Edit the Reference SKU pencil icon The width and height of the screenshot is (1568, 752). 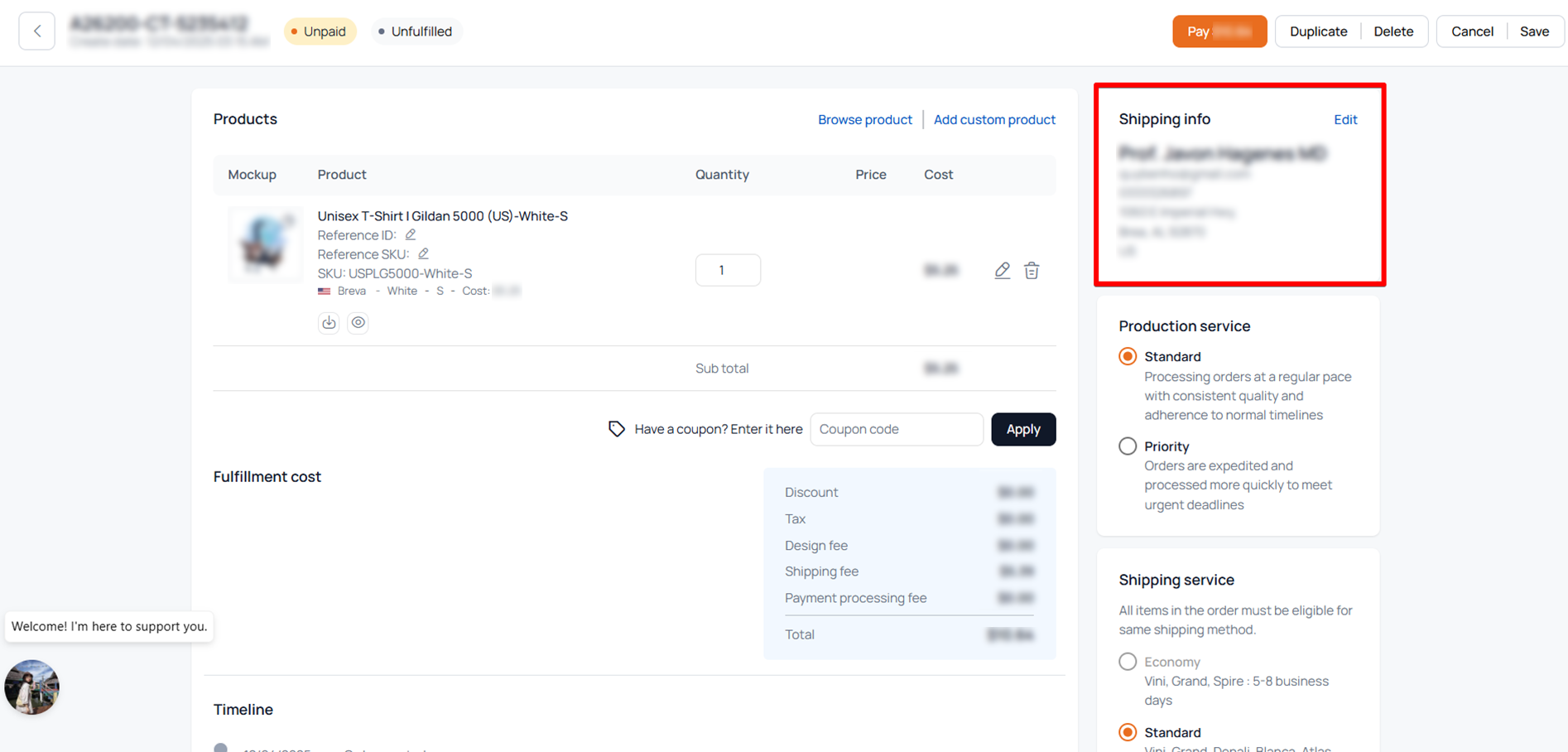[x=423, y=254]
